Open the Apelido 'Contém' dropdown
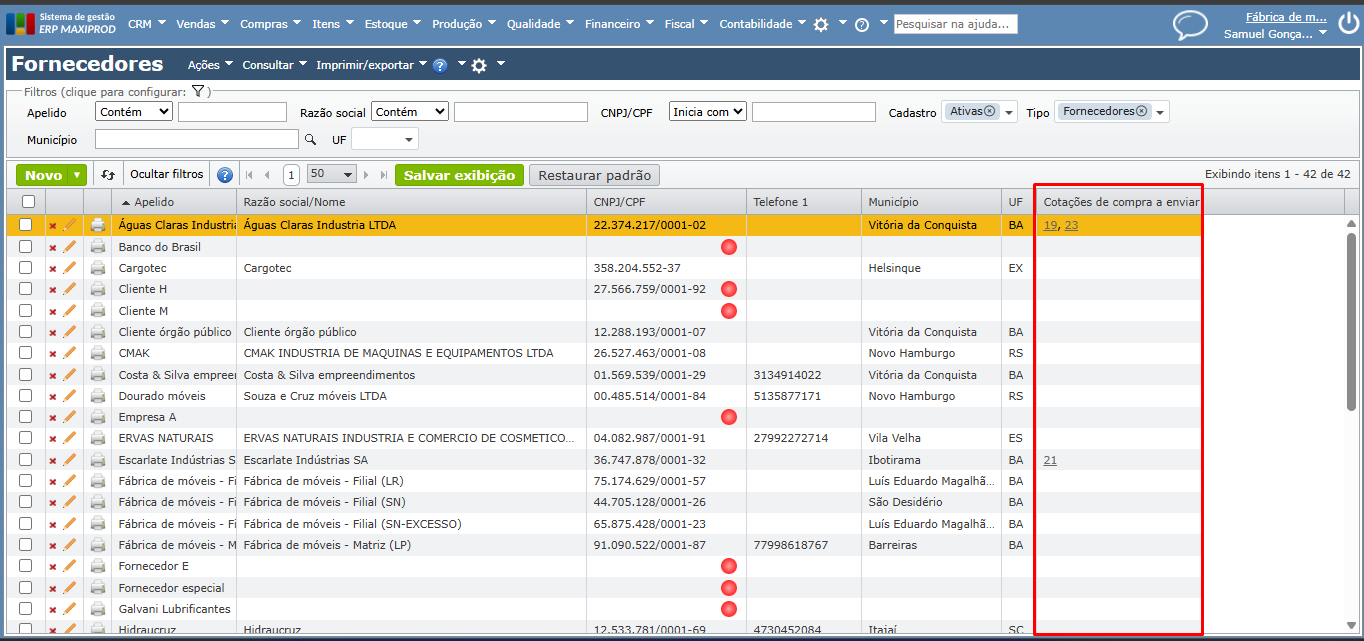This screenshot has height=641, width=1364. coord(134,112)
